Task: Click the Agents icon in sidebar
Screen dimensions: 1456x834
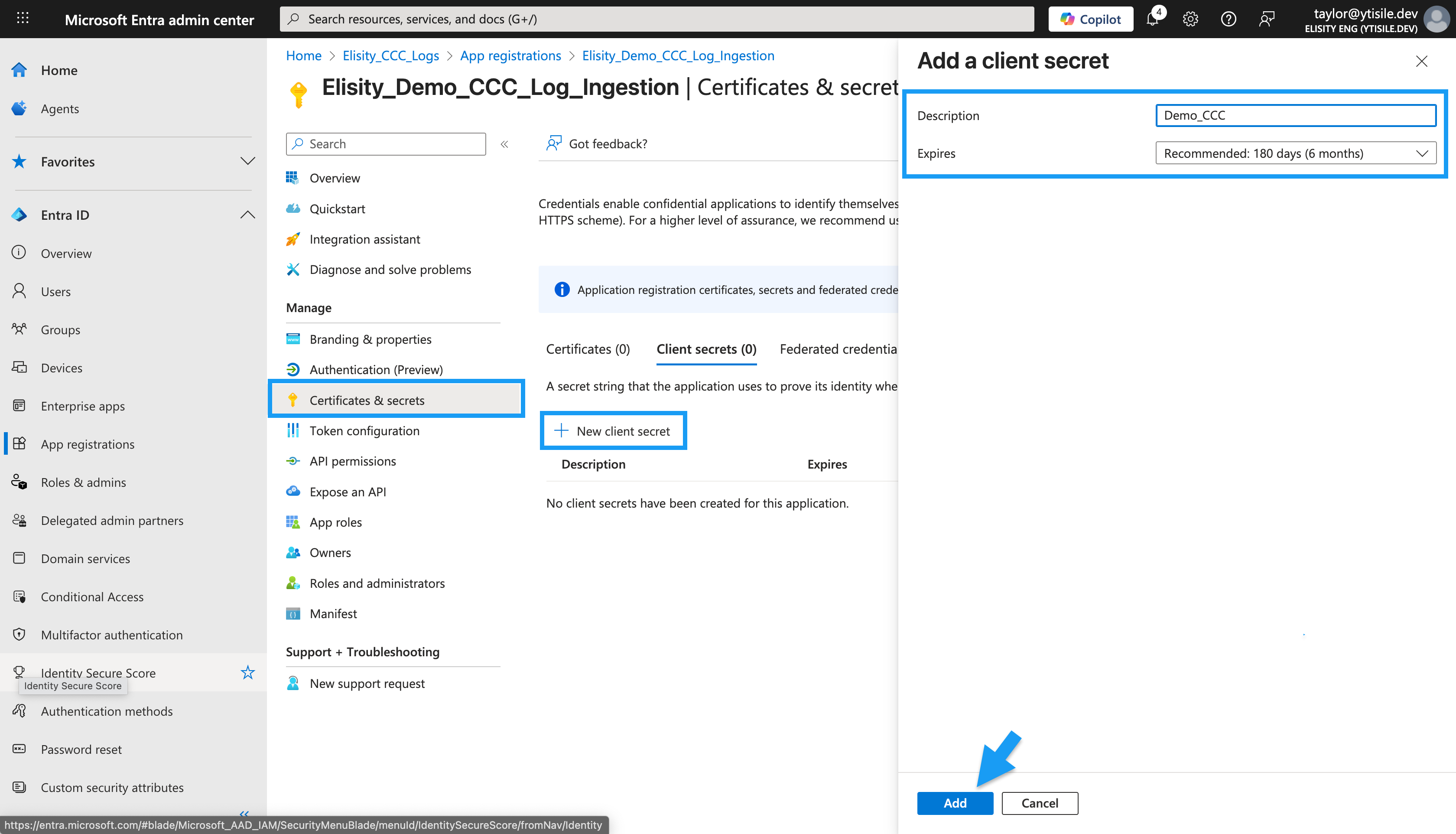Action: [x=19, y=108]
